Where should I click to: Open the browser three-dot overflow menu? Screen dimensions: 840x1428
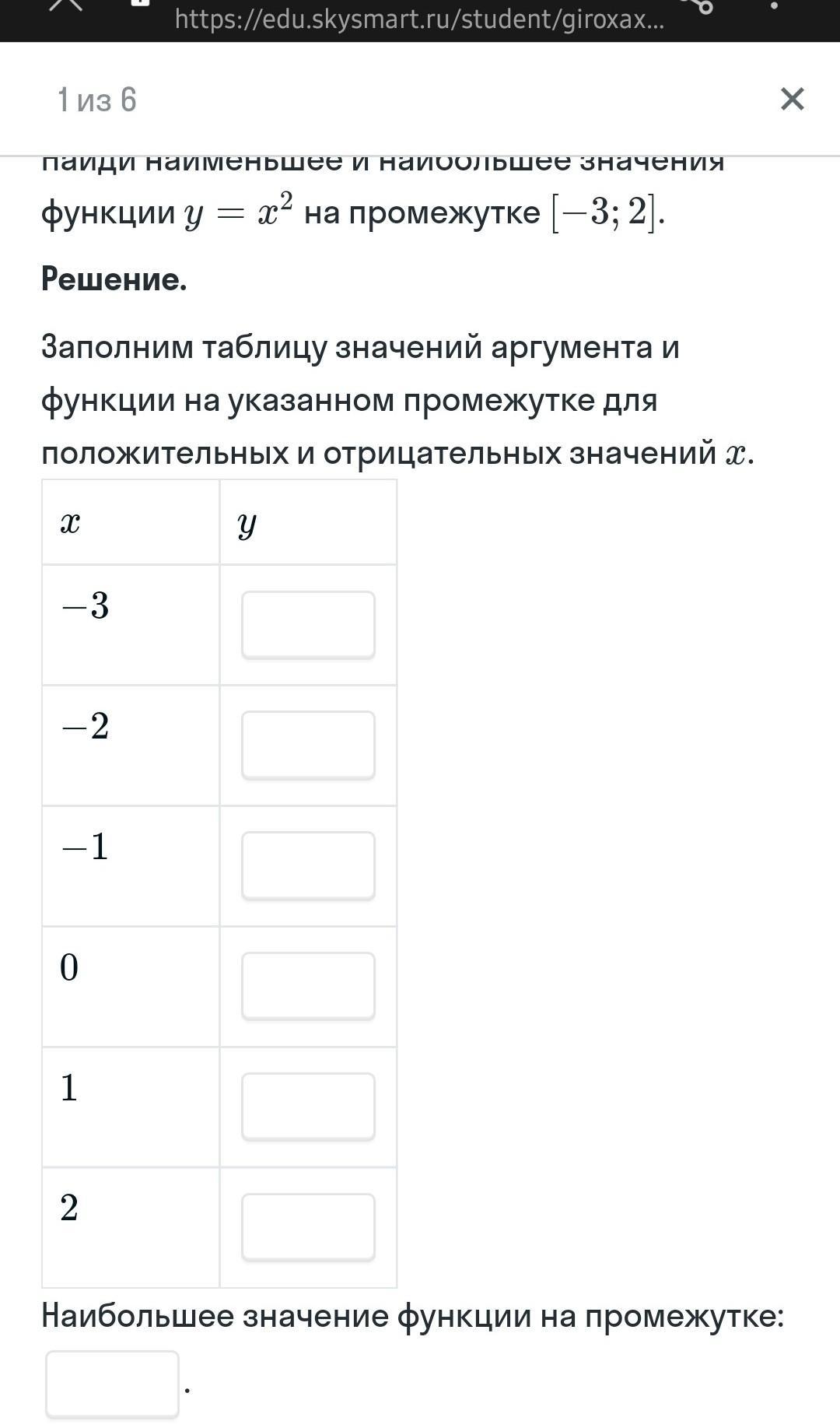point(774,5)
